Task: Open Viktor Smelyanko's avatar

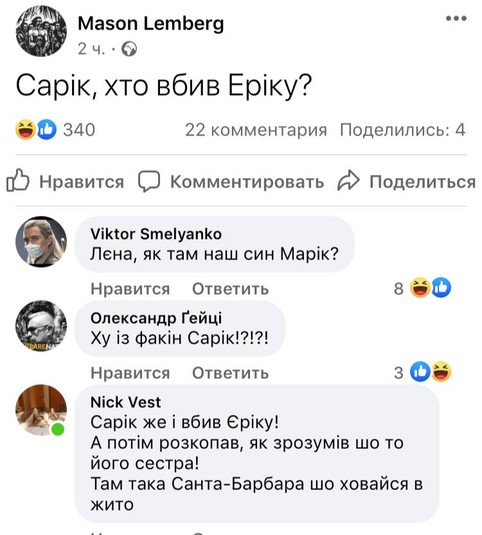Action: (41, 242)
